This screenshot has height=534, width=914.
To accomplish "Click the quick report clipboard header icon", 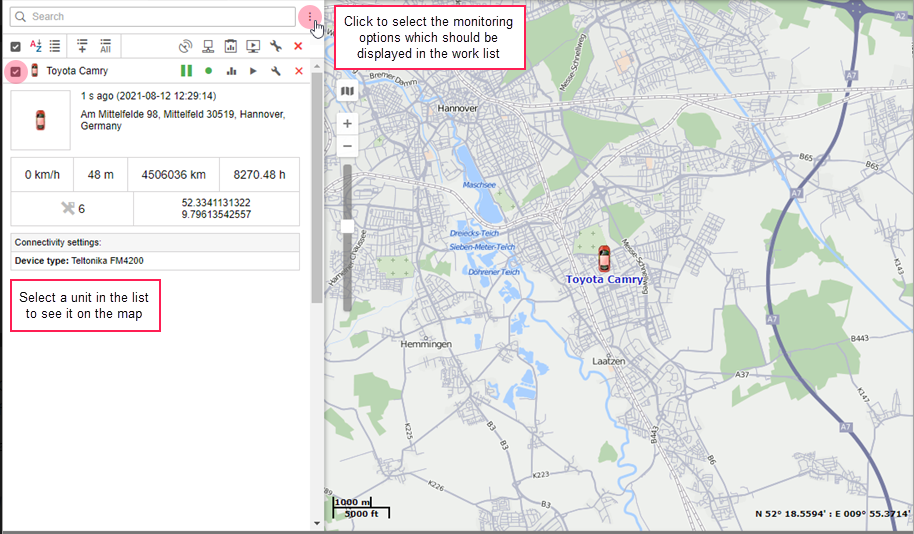I will click(231, 46).
